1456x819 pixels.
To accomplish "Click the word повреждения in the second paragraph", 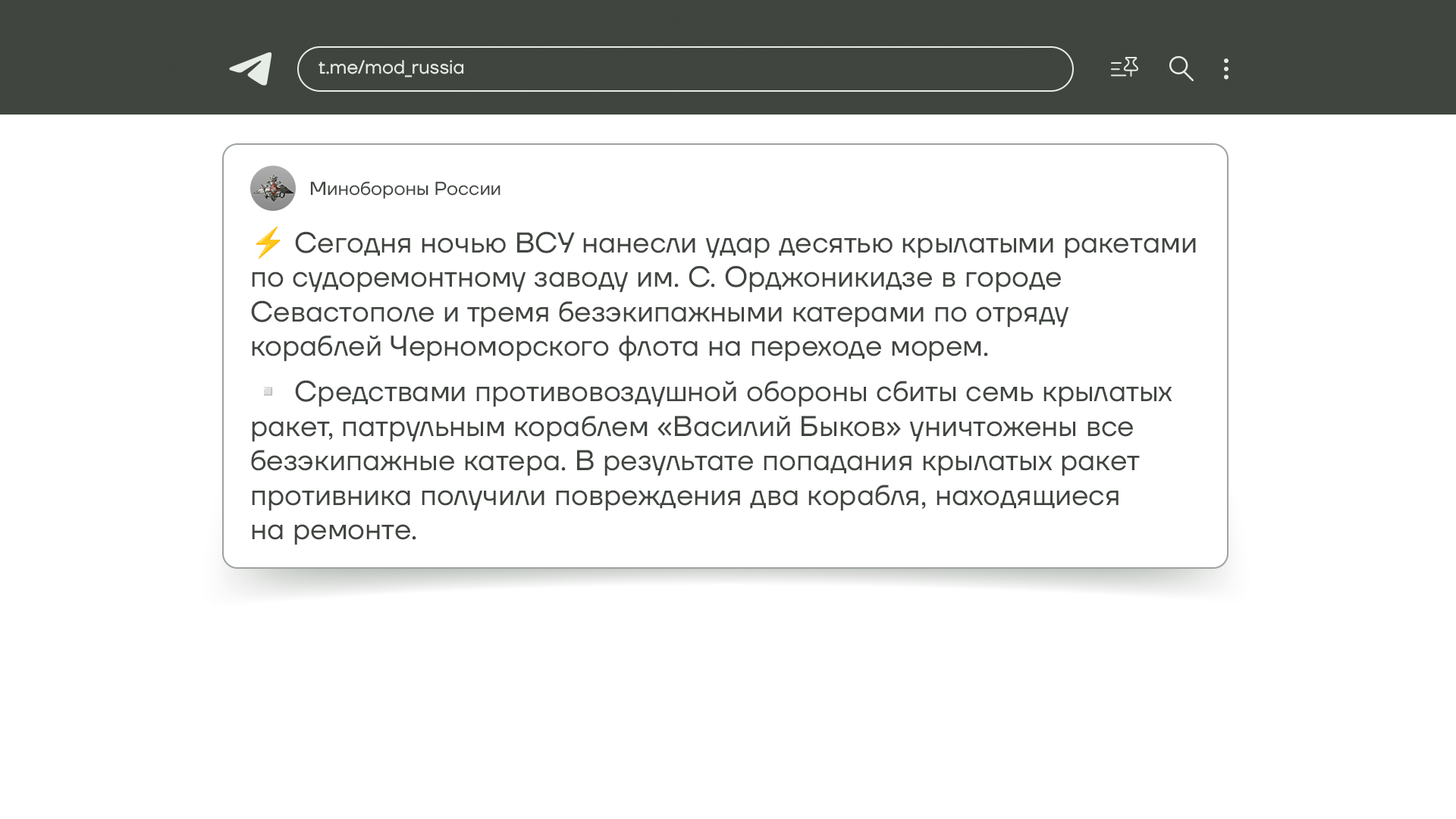I will click(648, 496).
